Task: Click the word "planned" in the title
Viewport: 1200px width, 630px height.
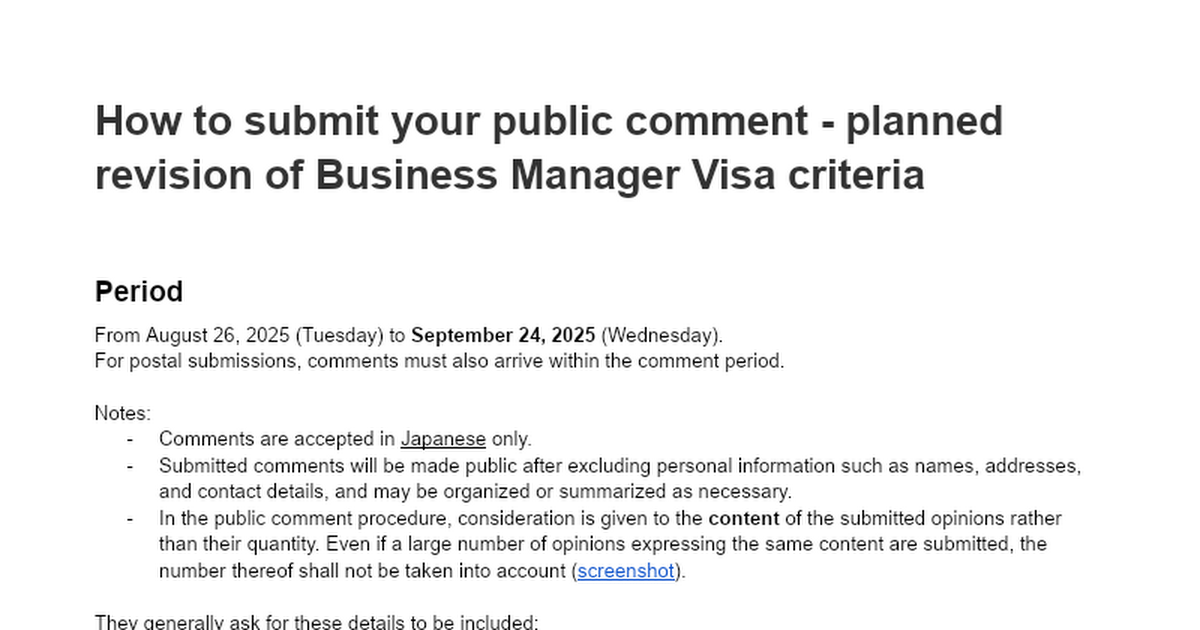Action: 924,122
